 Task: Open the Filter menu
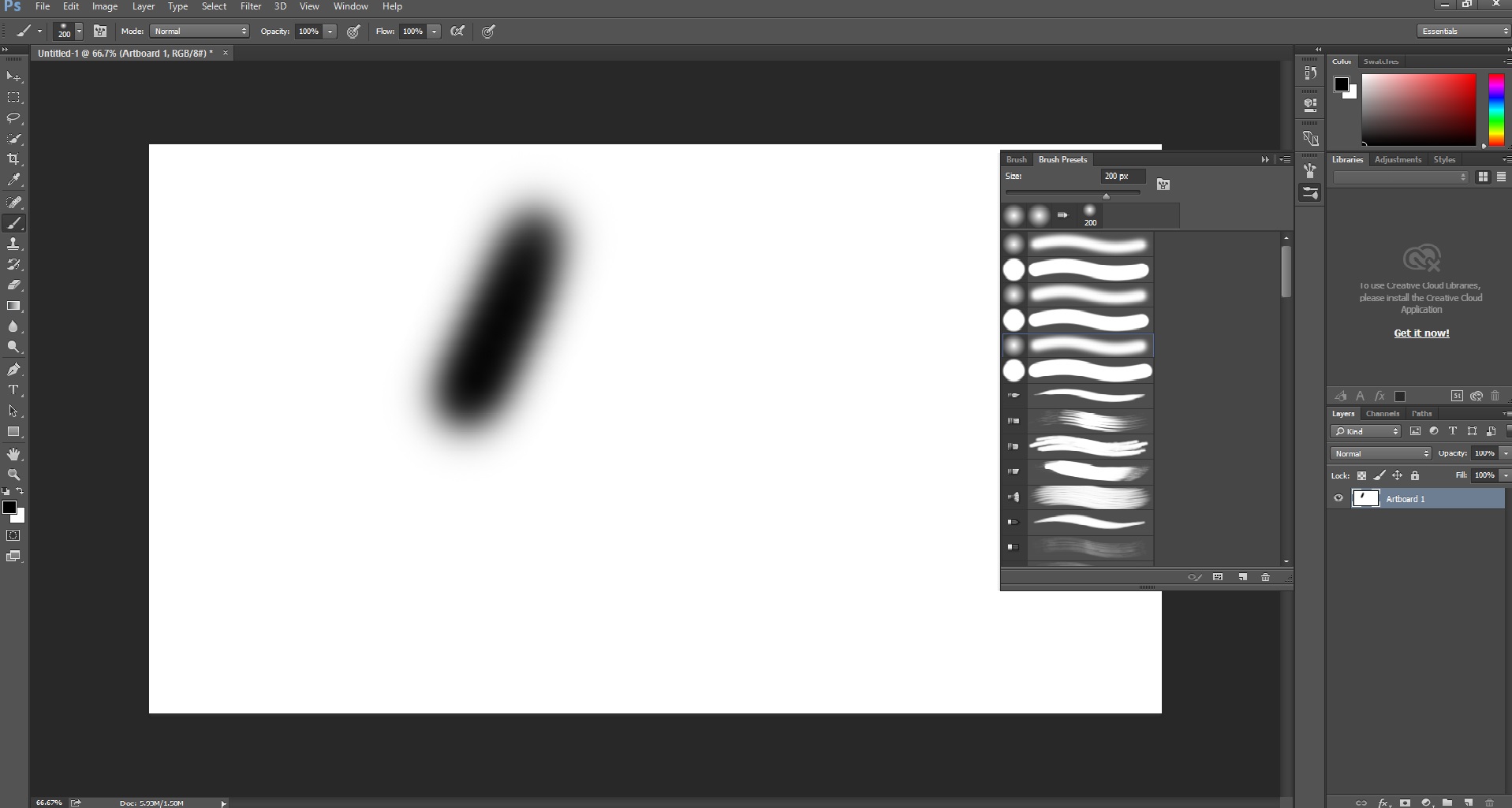click(x=251, y=6)
